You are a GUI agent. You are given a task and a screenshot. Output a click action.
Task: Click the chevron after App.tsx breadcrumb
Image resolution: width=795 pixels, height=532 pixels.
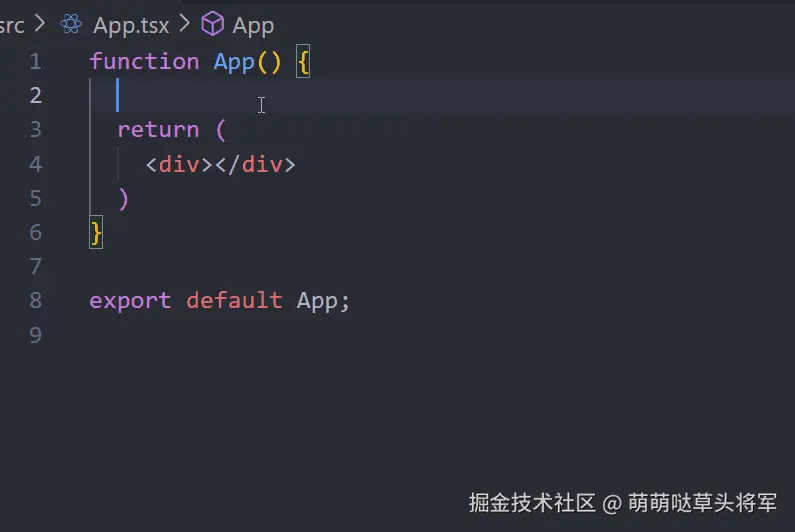coord(185,24)
